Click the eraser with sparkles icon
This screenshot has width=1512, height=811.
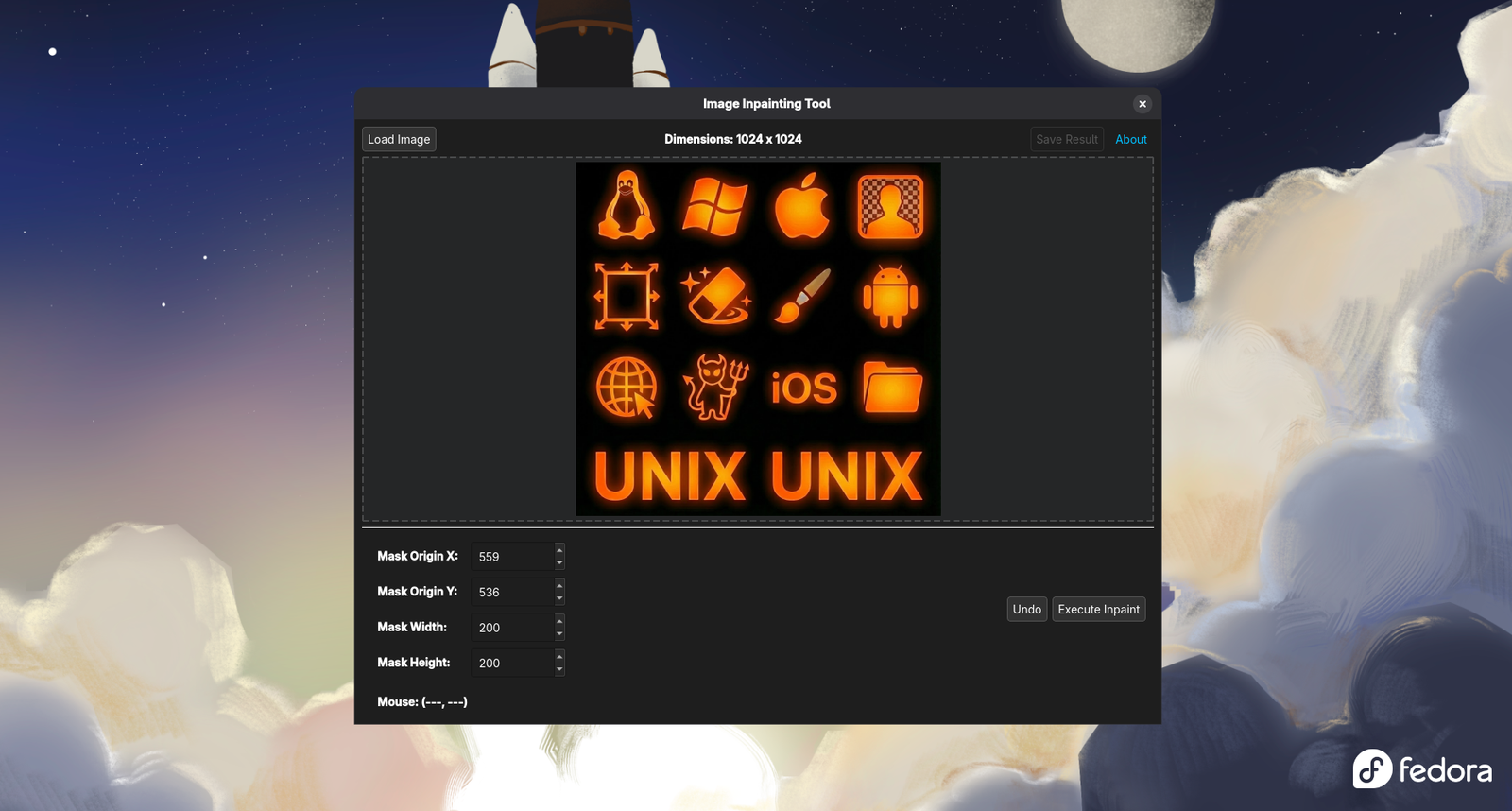(x=715, y=295)
